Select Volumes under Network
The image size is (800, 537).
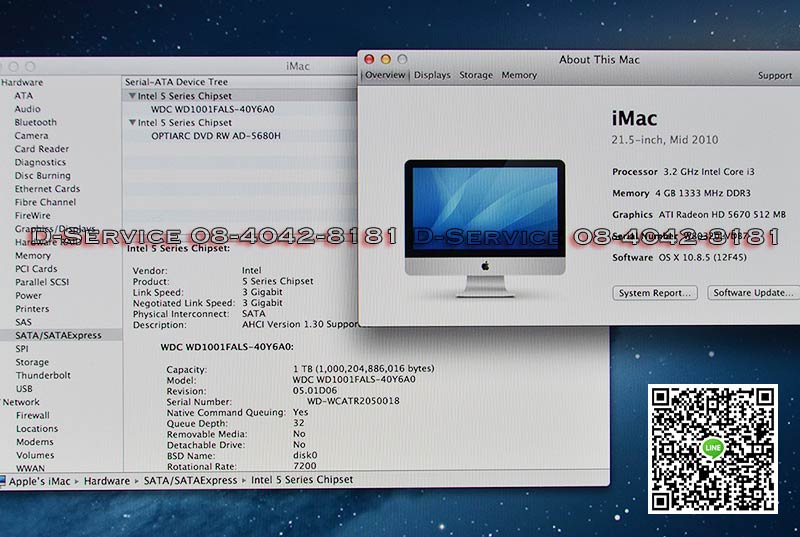(x=35, y=455)
